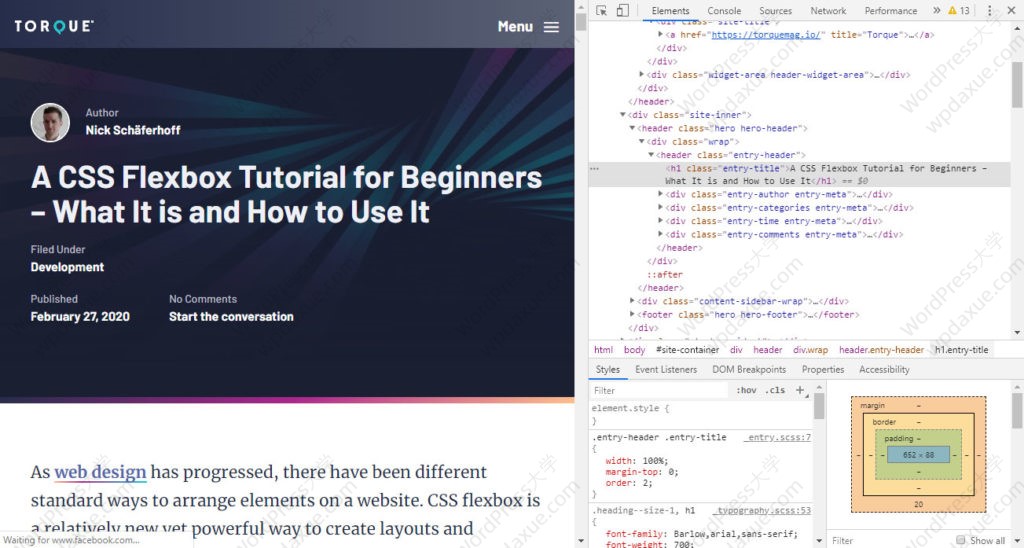Click Start the conversation link
This screenshot has width=1024, height=548.
tap(231, 317)
